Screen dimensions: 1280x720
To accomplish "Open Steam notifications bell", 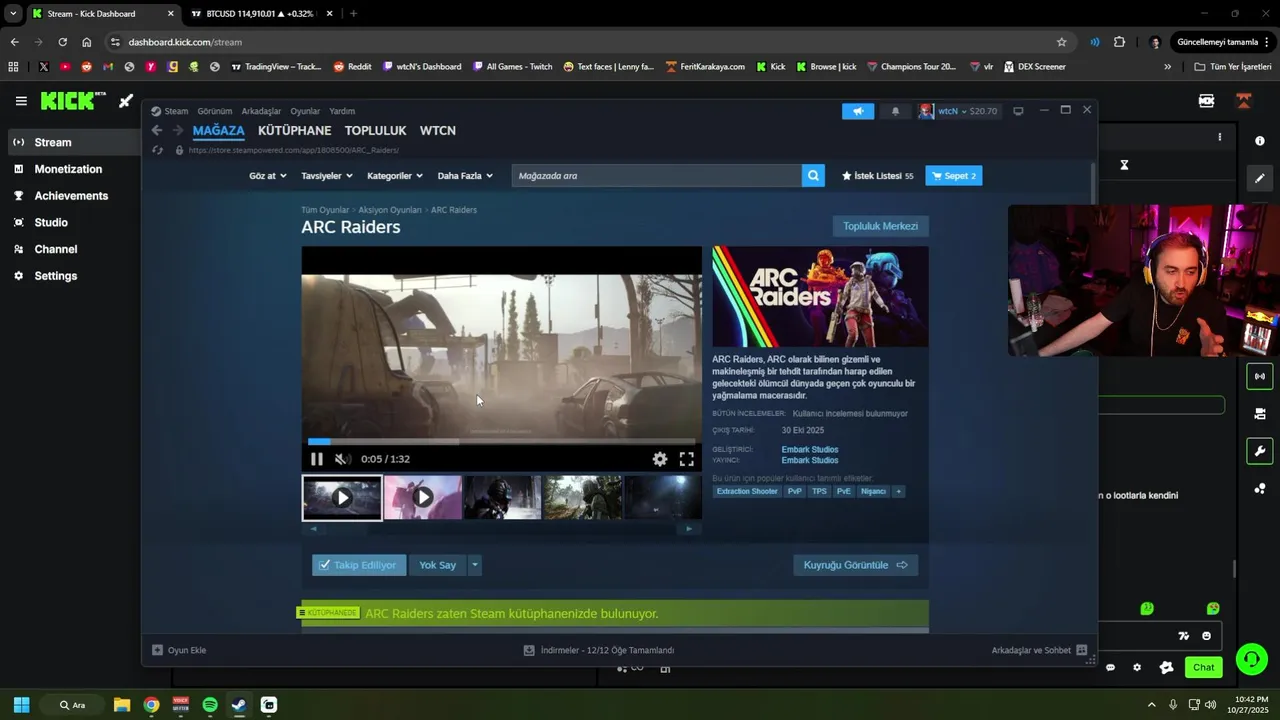I will [895, 111].
